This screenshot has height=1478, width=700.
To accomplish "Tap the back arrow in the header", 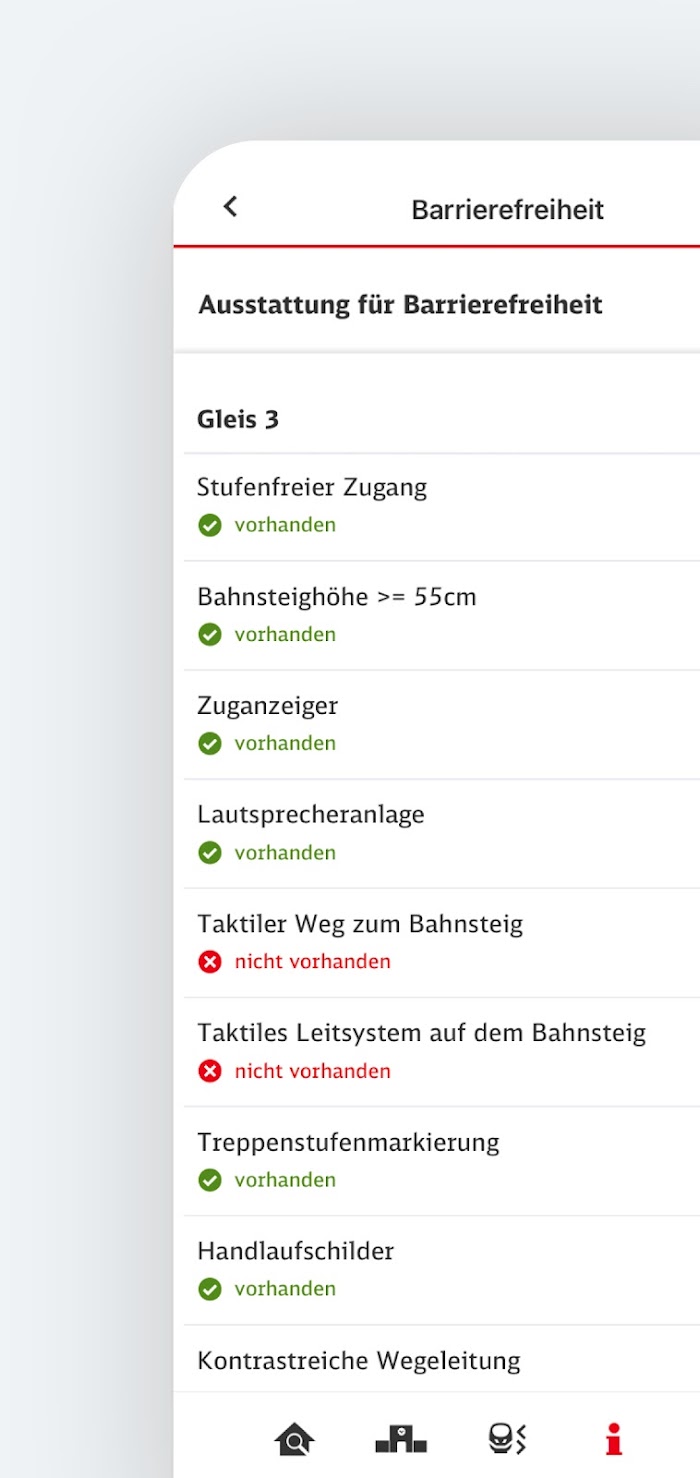I will click(x=230, y=207).
